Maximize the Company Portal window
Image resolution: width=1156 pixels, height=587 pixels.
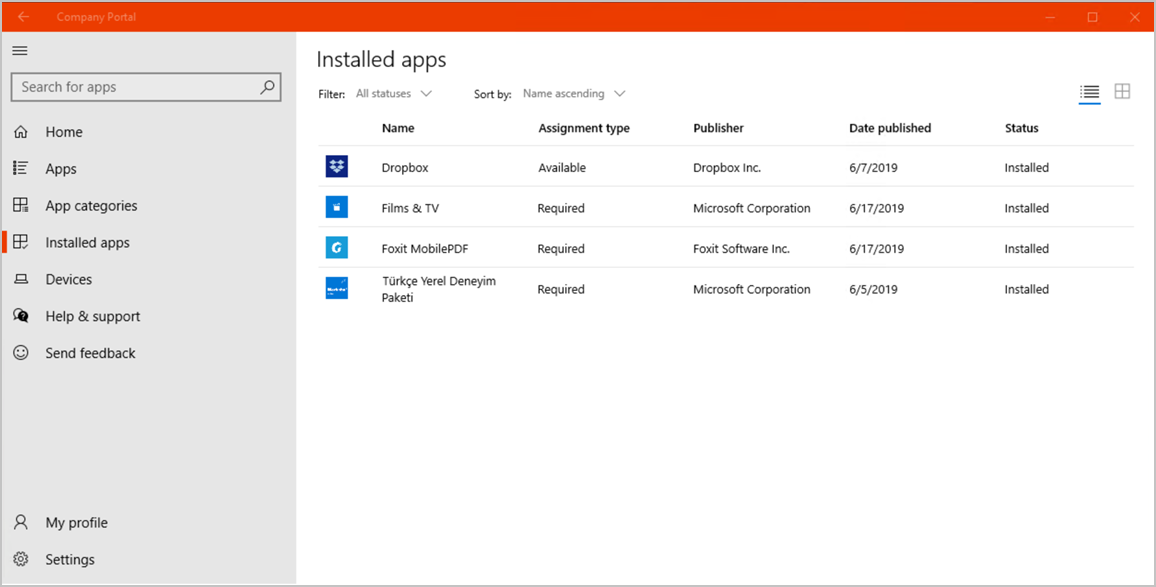click(x=1093, y=16)
